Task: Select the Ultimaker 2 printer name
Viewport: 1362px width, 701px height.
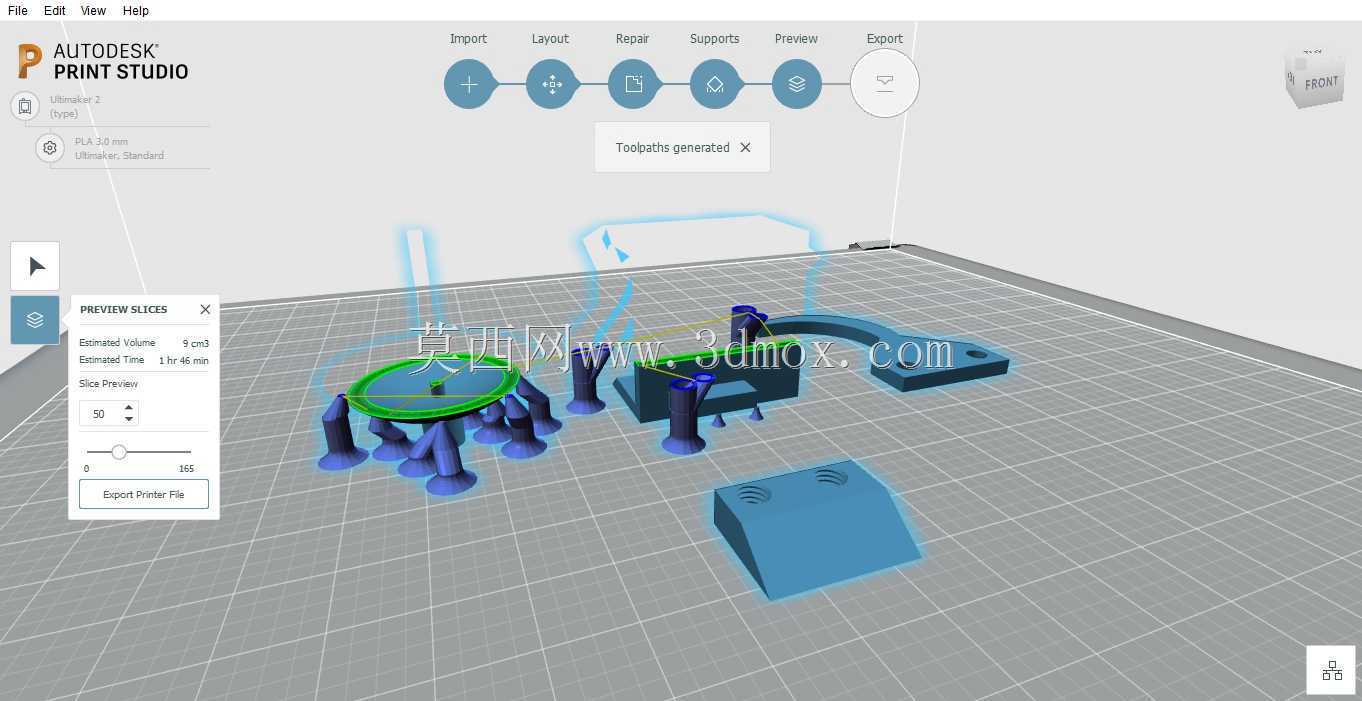Action: [75, 100]
